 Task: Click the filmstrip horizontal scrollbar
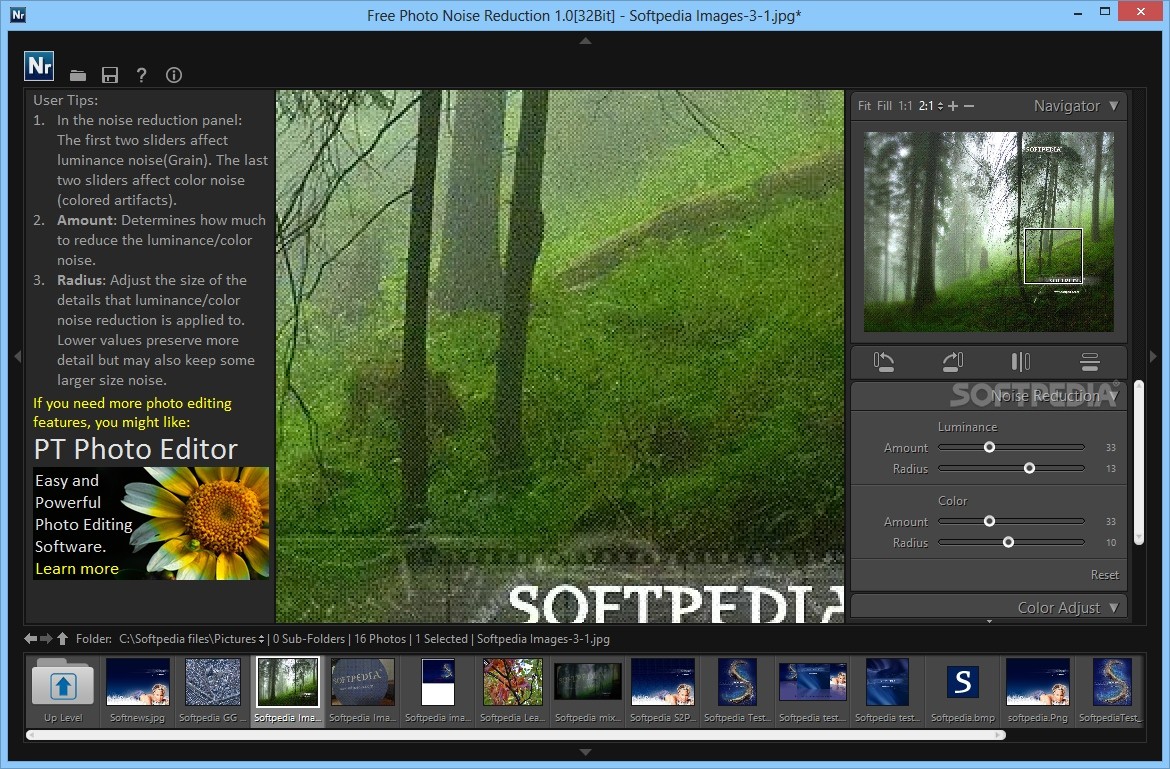click(x=516, y=735)
